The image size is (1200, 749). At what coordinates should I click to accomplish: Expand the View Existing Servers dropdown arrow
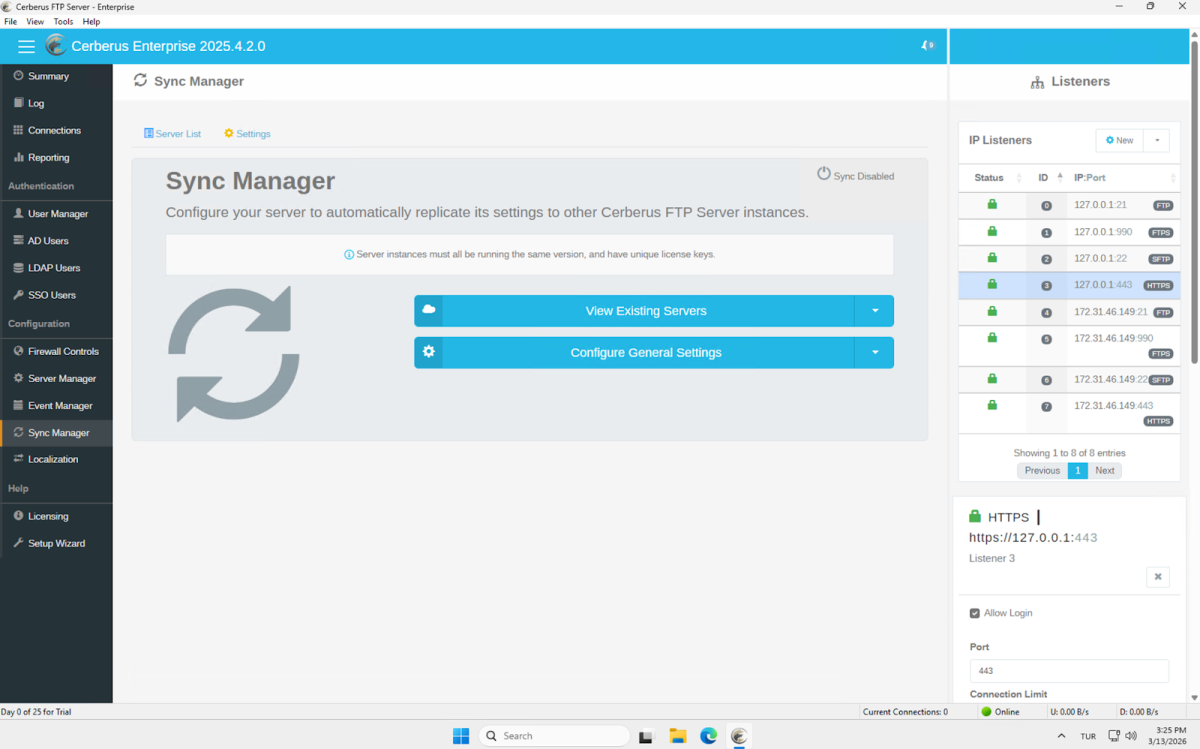coord(874,311)
